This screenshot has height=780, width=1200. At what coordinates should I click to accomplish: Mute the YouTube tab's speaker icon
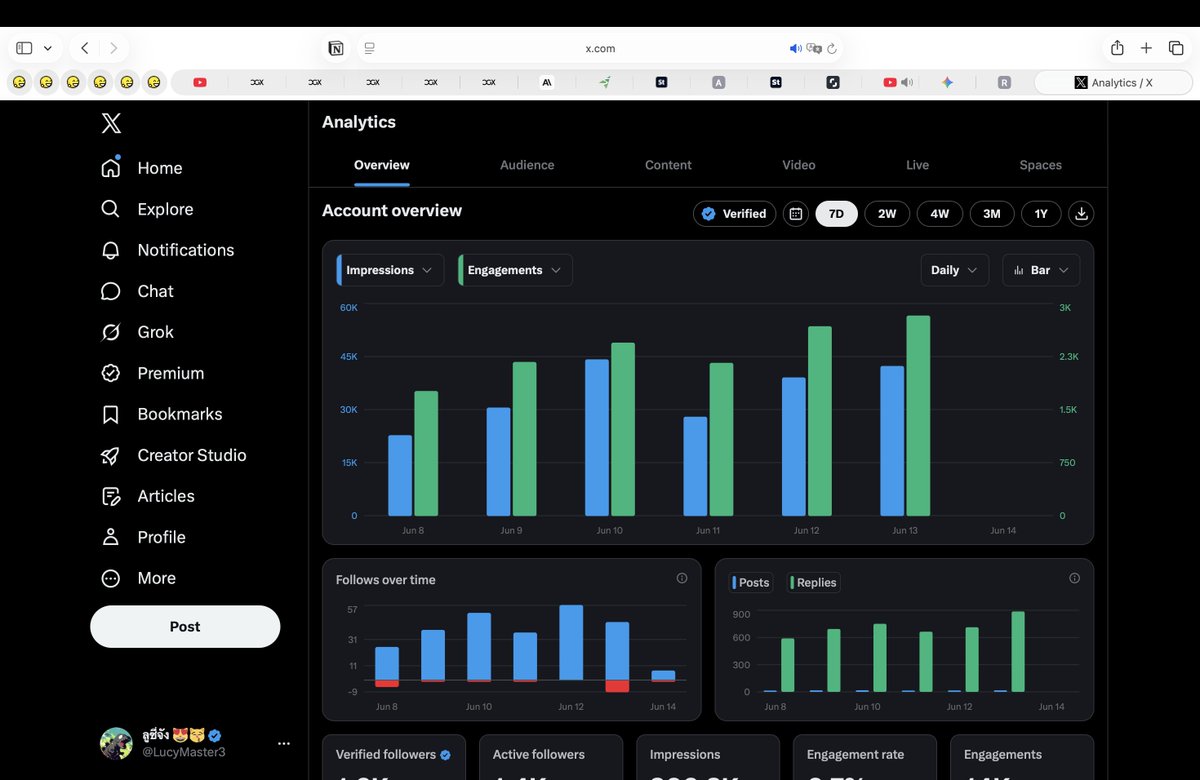click(907, 83)
